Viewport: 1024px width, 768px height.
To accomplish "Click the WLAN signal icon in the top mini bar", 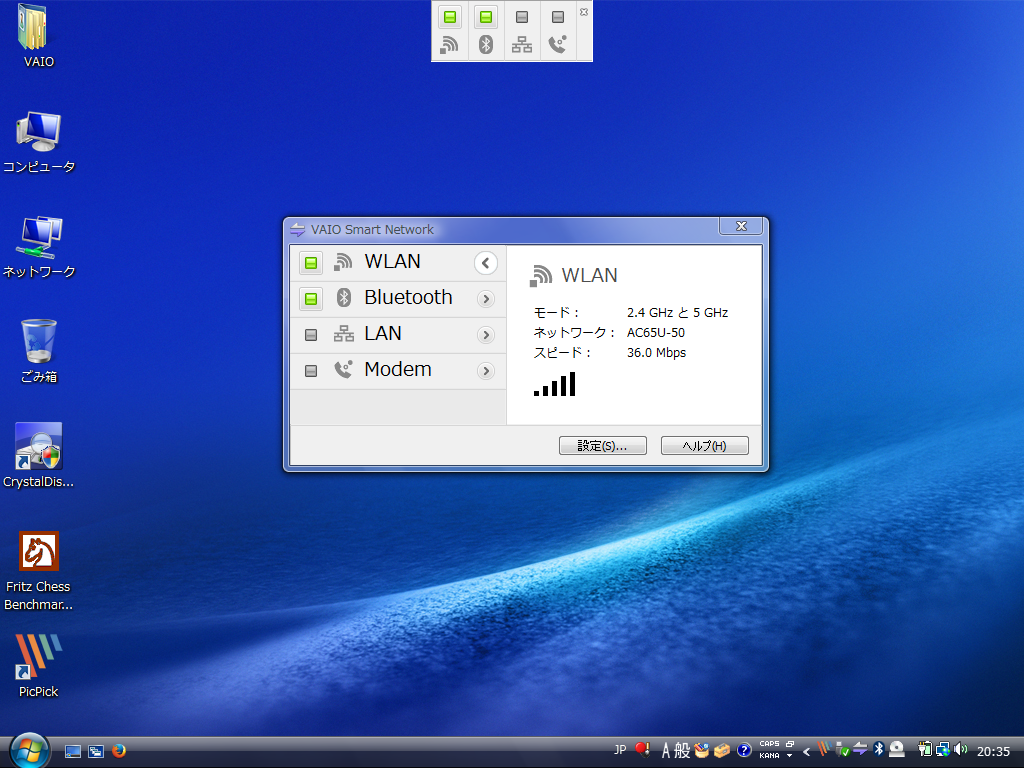I will pyautogui.click(x=449, y=45).
